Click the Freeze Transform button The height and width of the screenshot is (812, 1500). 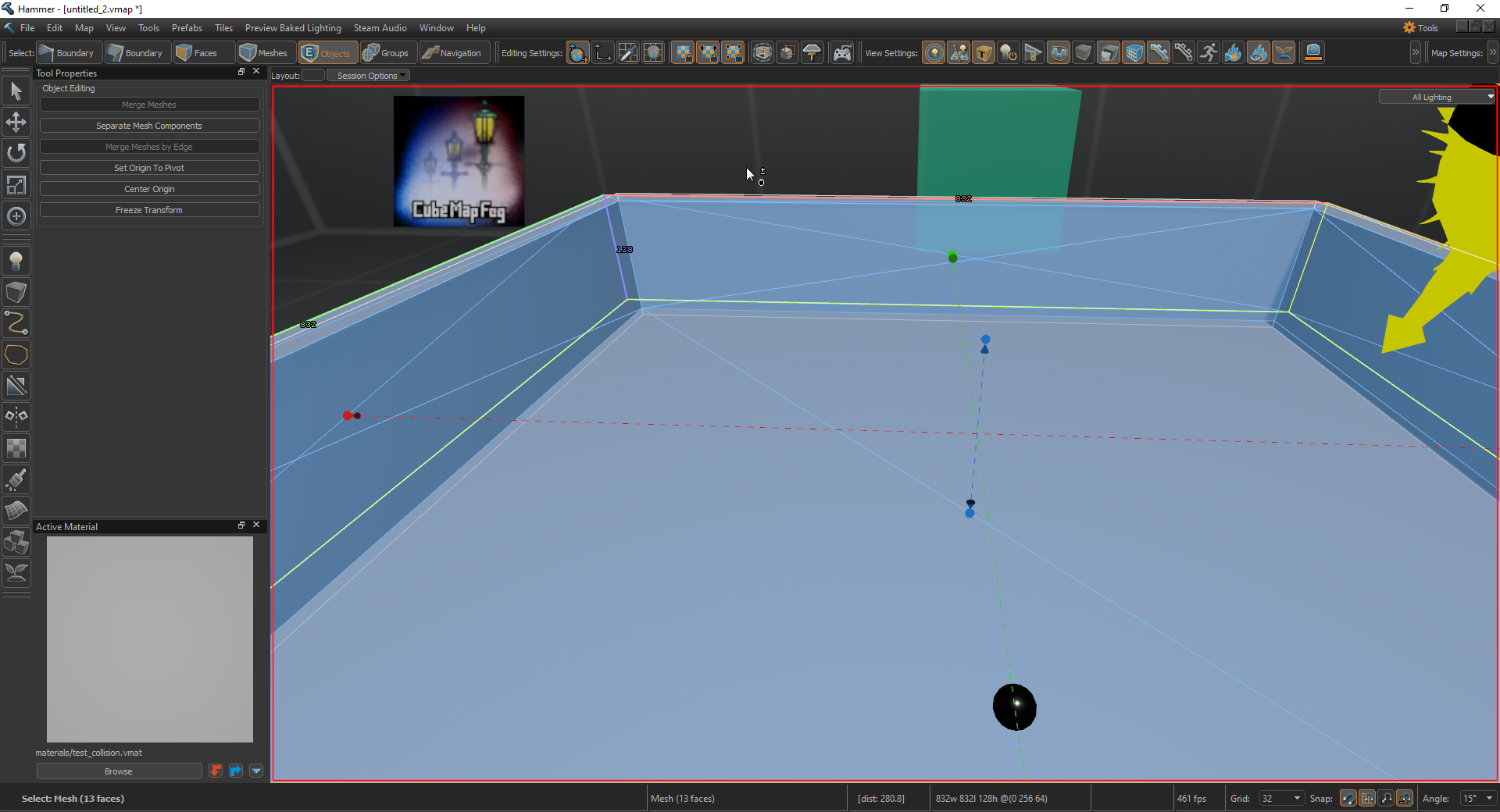click(149, 209)
